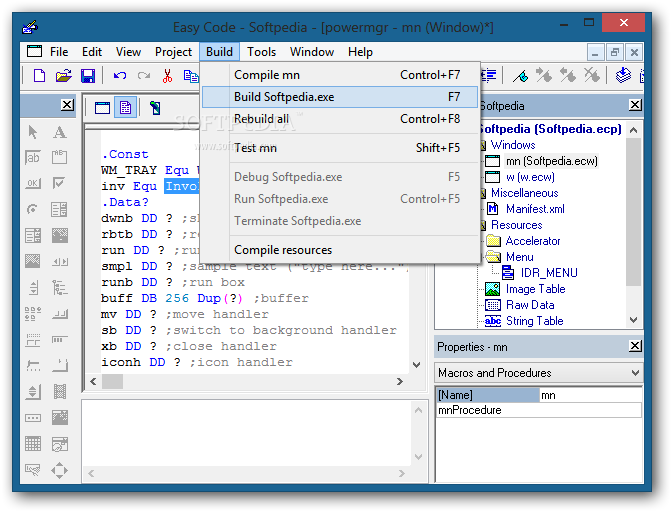Select the 'ab' Edit box control tool

[33, 157]
